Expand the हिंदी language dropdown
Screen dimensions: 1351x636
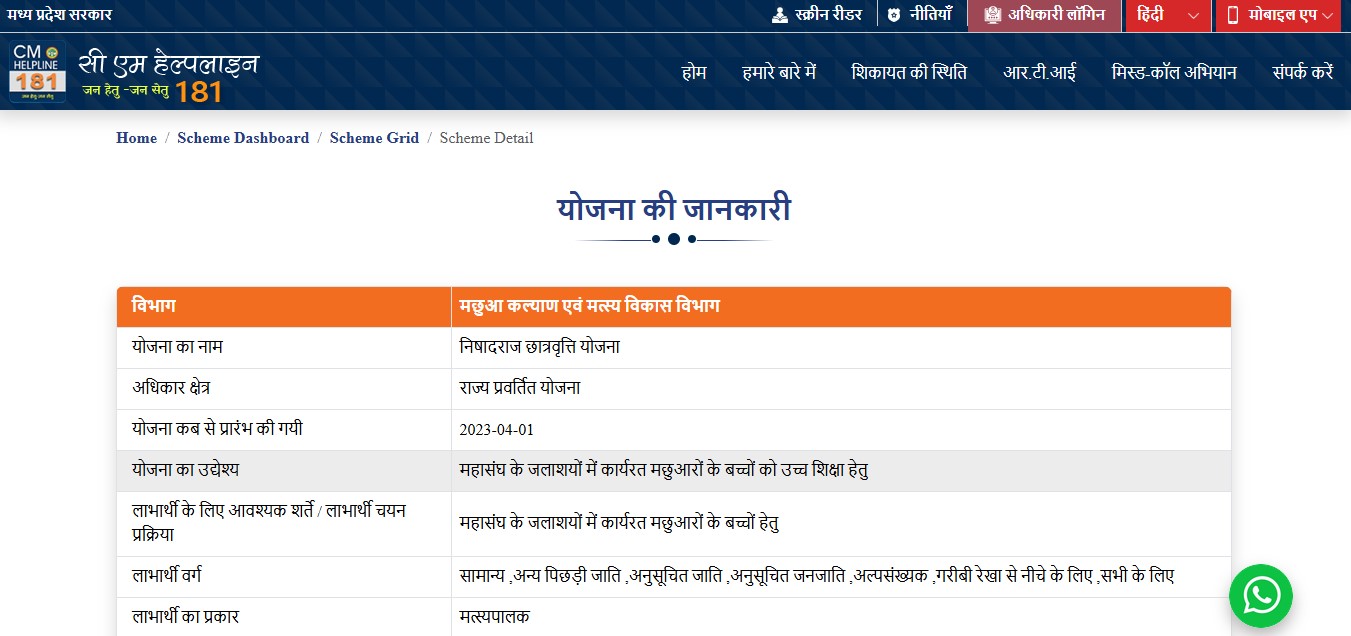click(x=1168, y=15)
